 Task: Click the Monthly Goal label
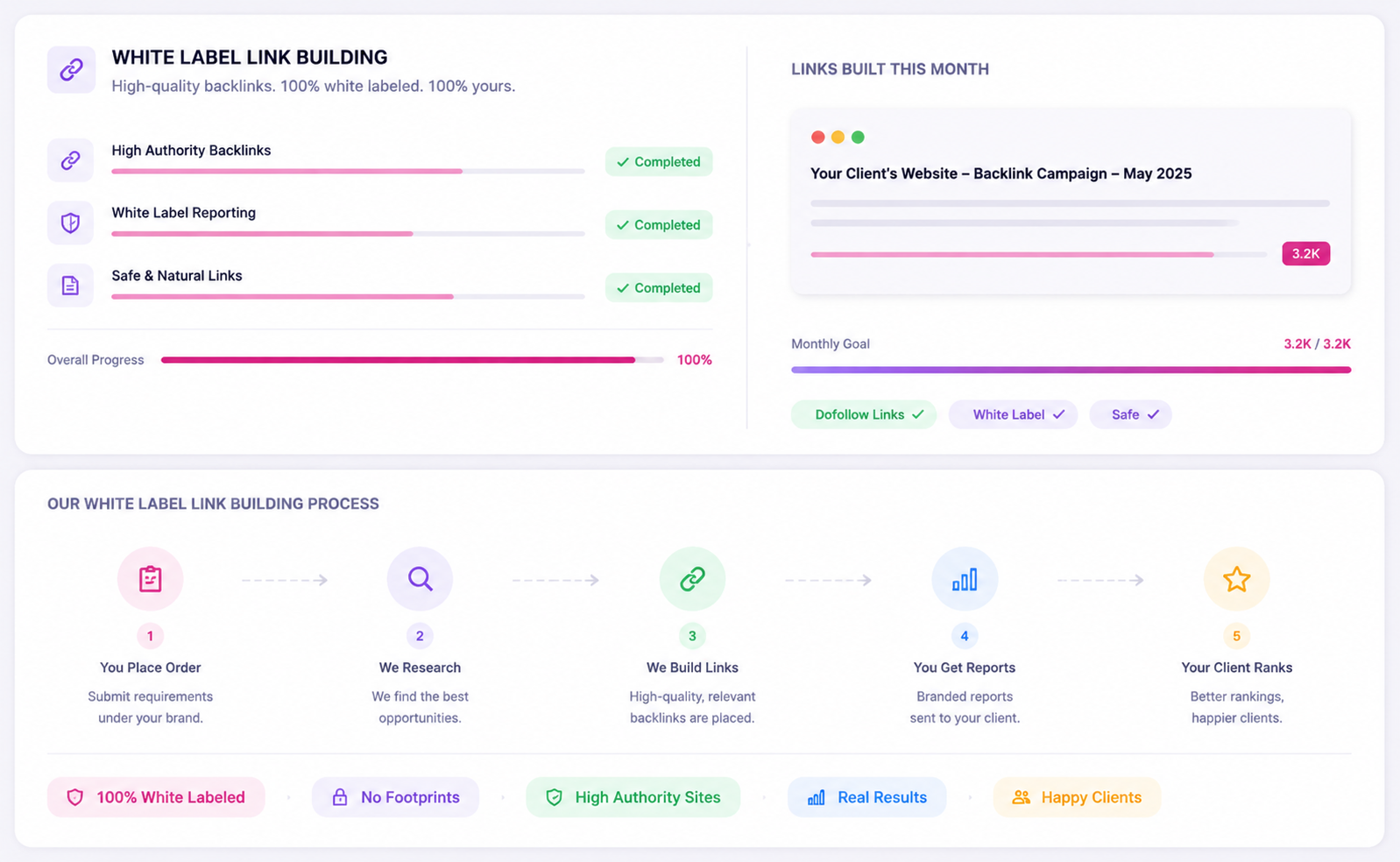click(831, 344)
